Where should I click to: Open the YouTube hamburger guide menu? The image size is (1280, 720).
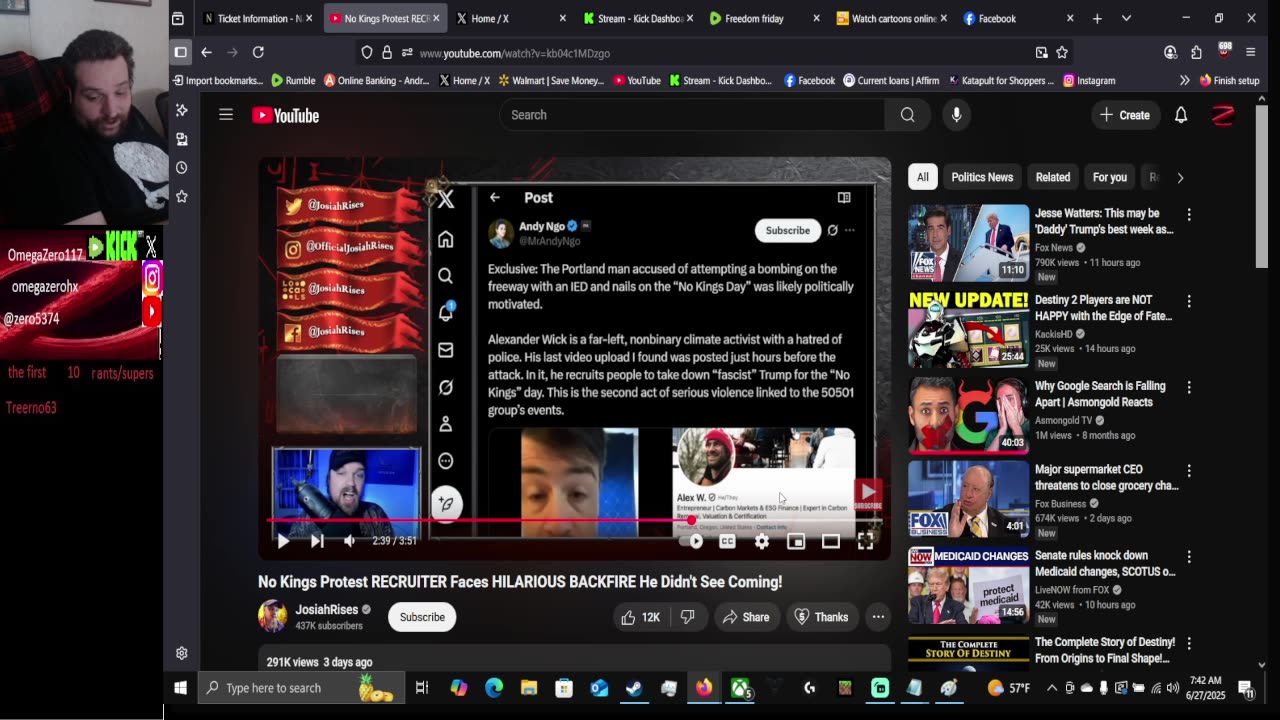[x=226, y=115]
